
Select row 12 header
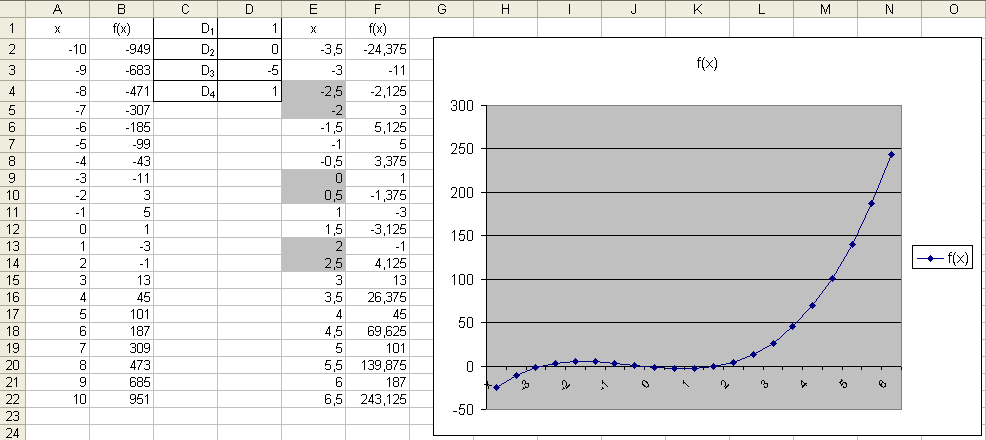(13, 229)
